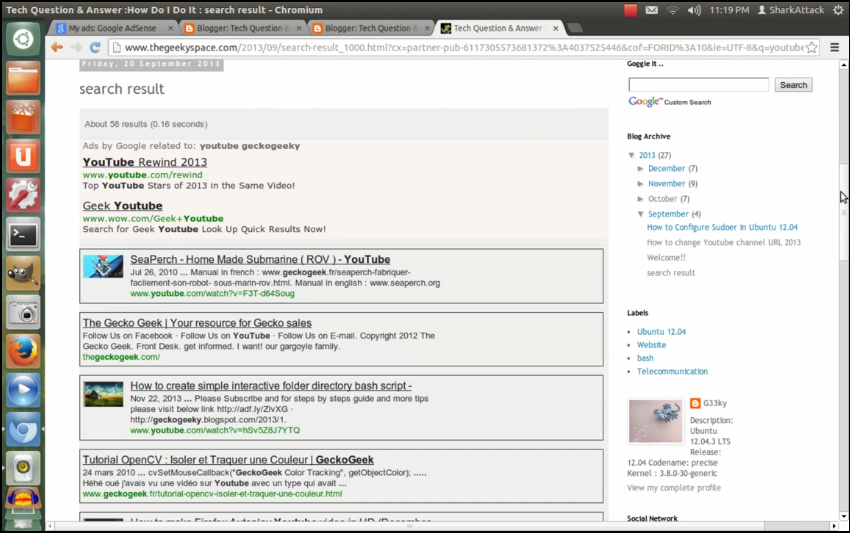Open bash label link
This screenshot has height=533, width=850.
click(645, 358)
